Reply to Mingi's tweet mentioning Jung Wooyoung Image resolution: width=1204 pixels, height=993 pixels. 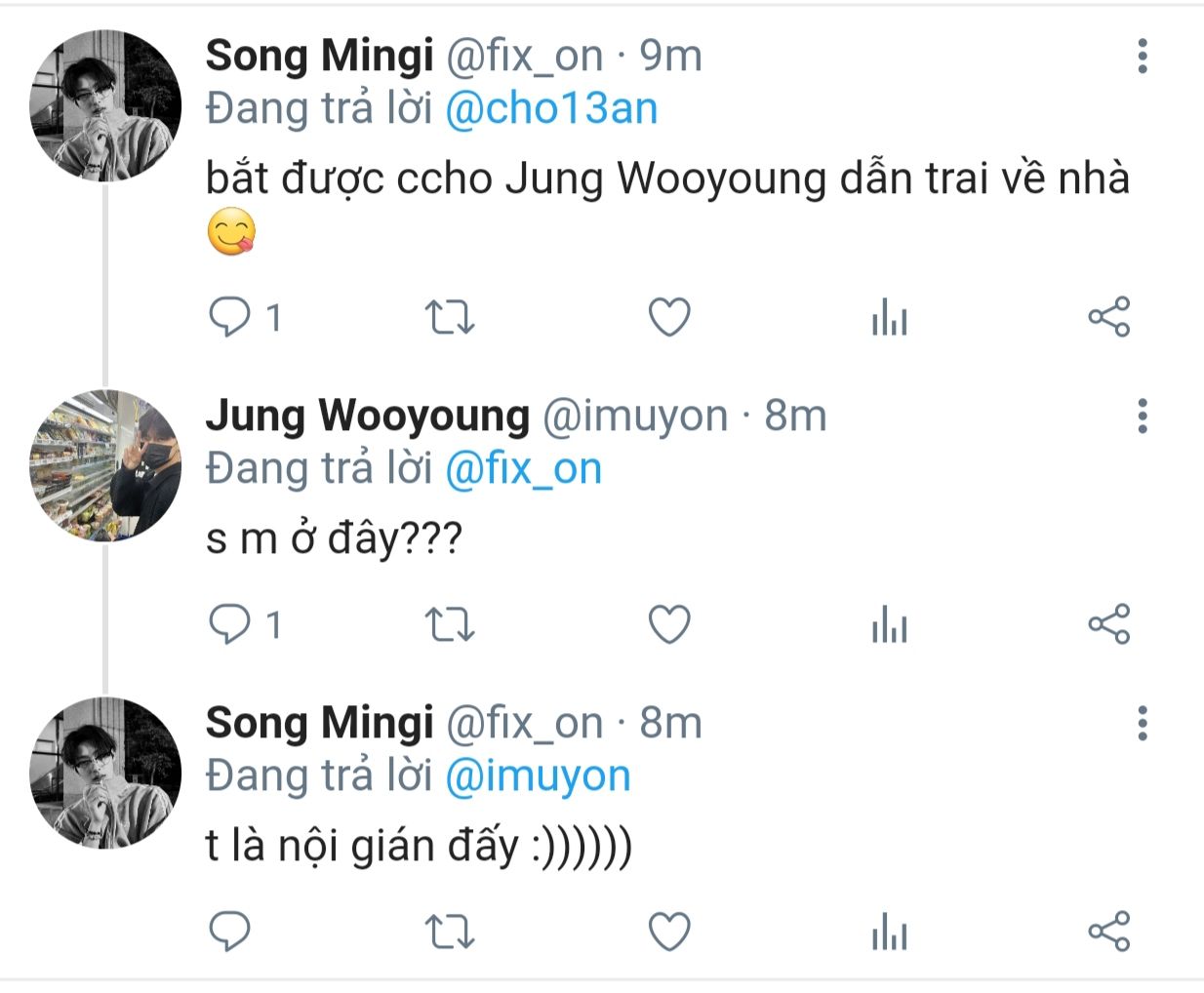point(230,317)
